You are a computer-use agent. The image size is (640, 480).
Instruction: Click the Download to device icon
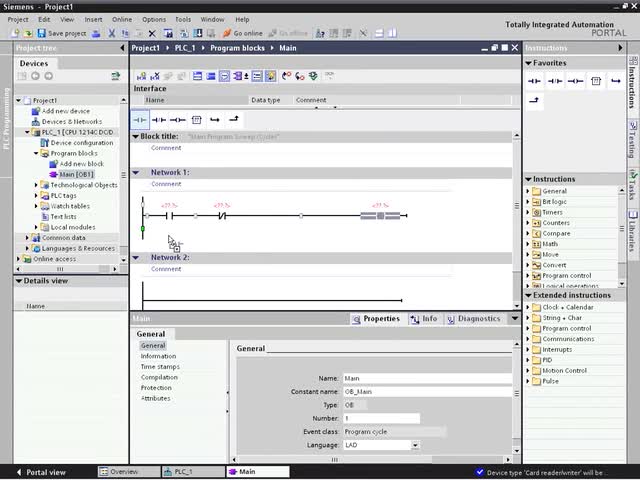tap(198, 33)
